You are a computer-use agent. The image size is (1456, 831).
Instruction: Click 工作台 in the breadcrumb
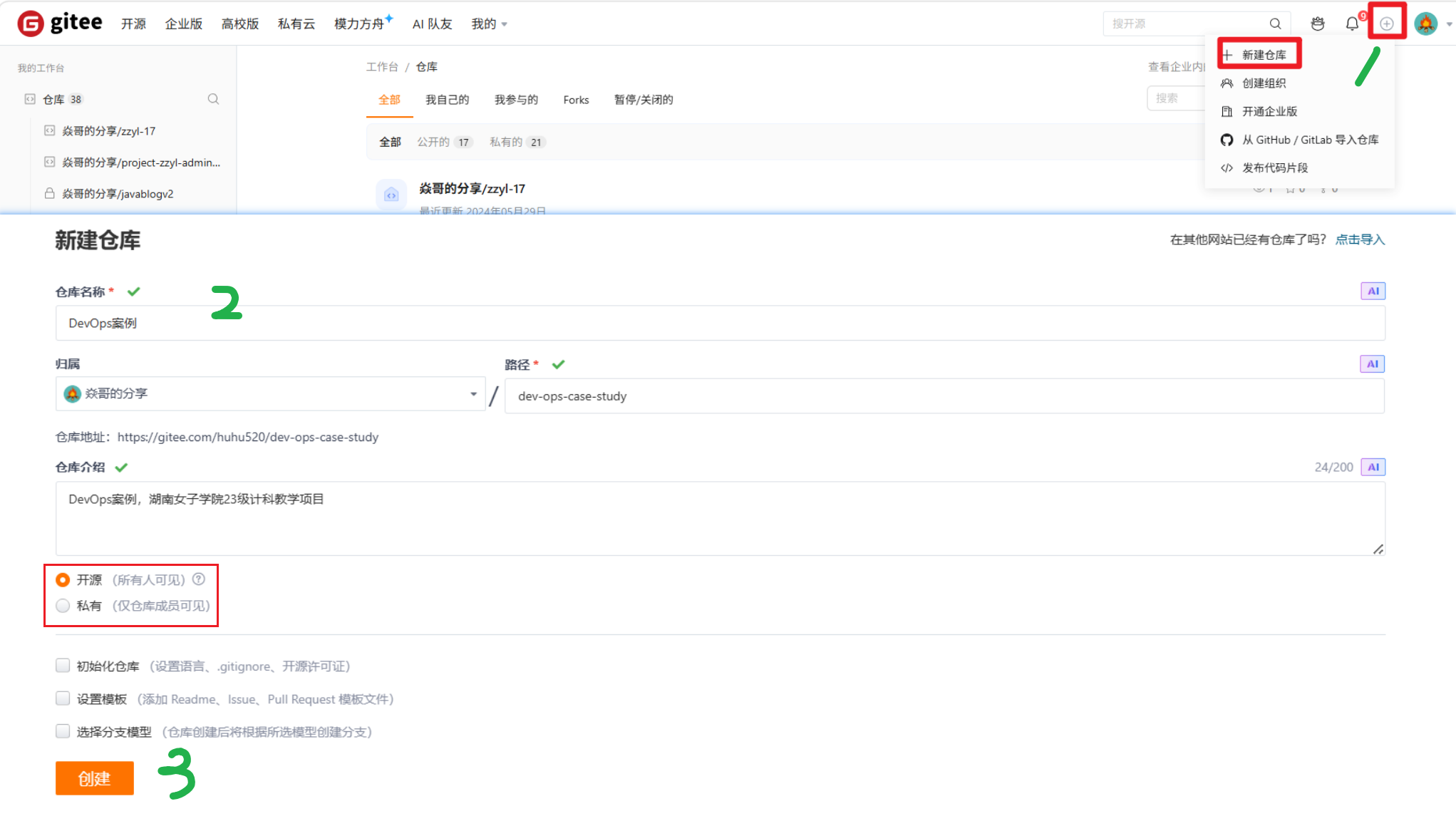pos(382,66)
